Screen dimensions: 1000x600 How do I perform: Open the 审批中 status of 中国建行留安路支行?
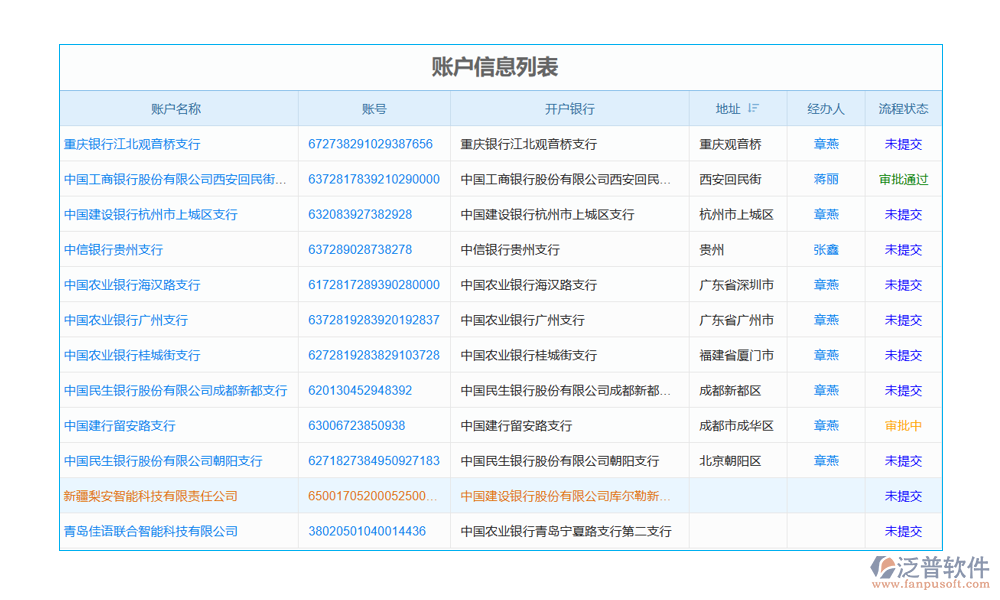[903, 425]
